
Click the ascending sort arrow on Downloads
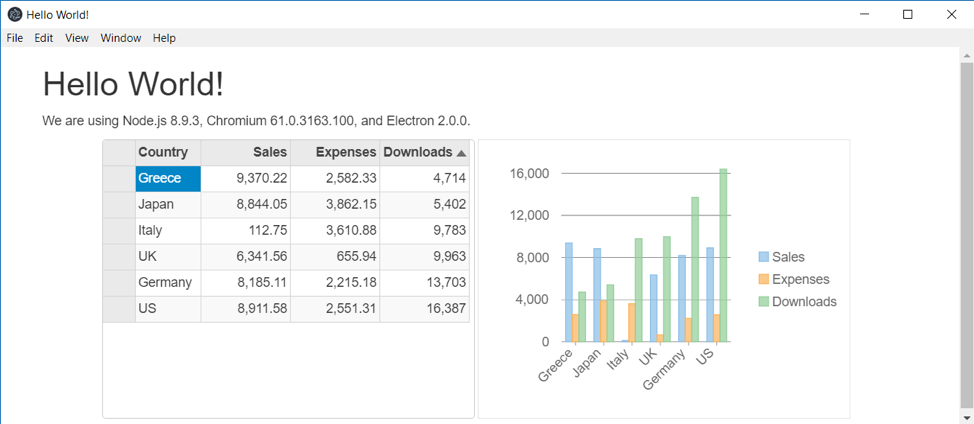click(x=461, y=153)
